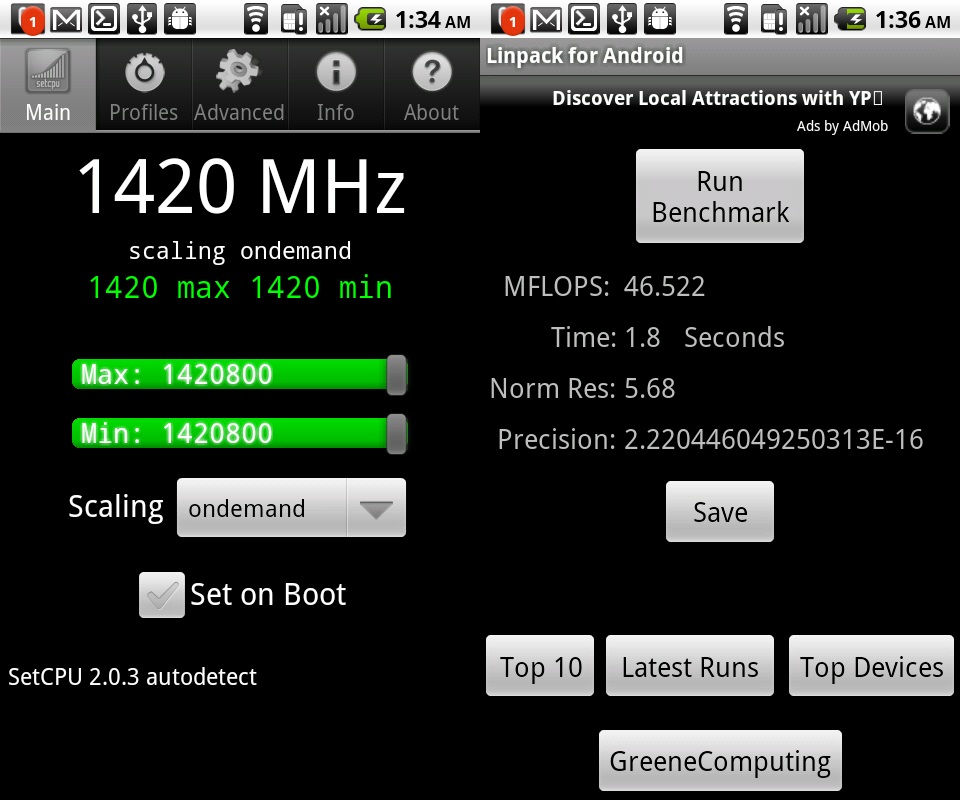This screenshot has width=960, height=800.
Task: Click the 1:34 AM clock
Action: click(x=433, y=21)
